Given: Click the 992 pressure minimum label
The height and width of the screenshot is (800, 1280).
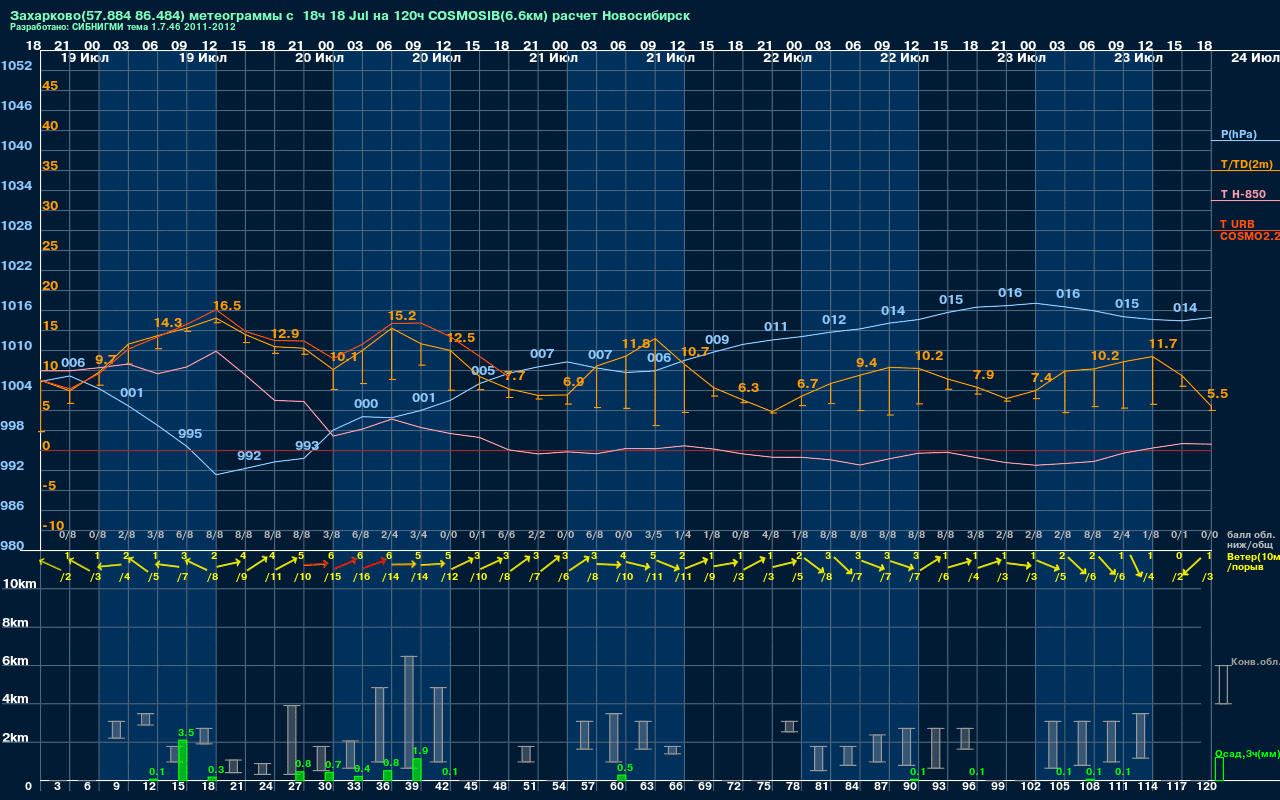Looking at the screenshot, I should (249, 456).
